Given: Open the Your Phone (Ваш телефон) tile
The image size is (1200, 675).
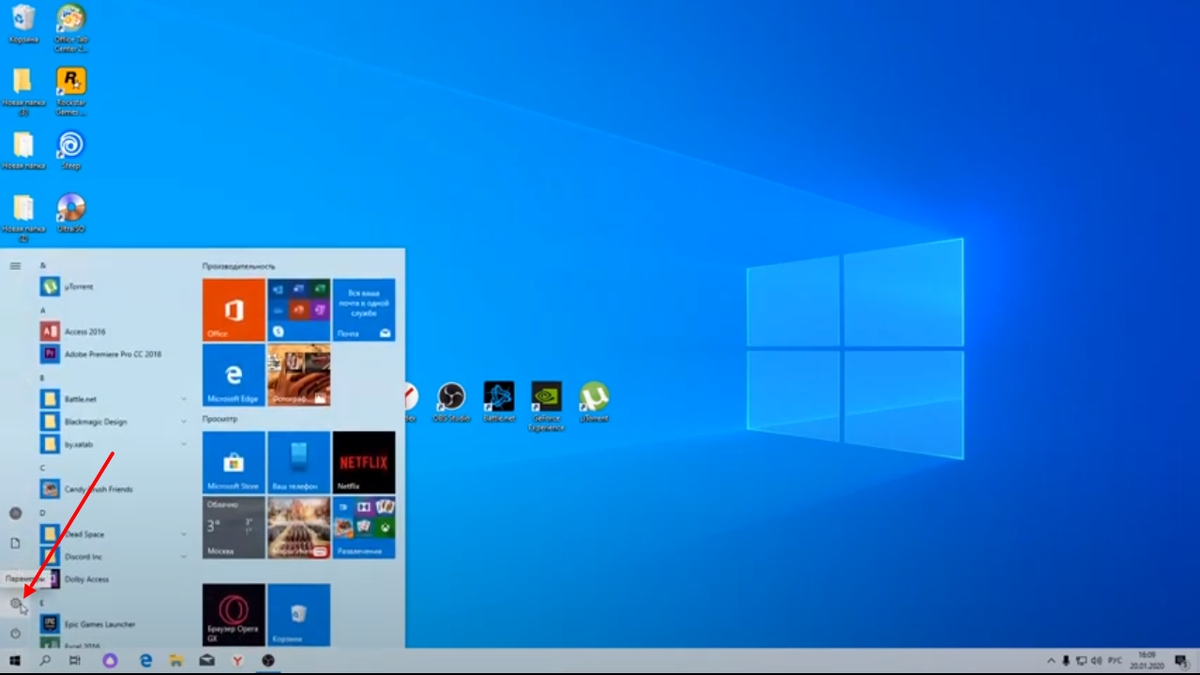Looking at the screenshot, I should pos(299,463).
